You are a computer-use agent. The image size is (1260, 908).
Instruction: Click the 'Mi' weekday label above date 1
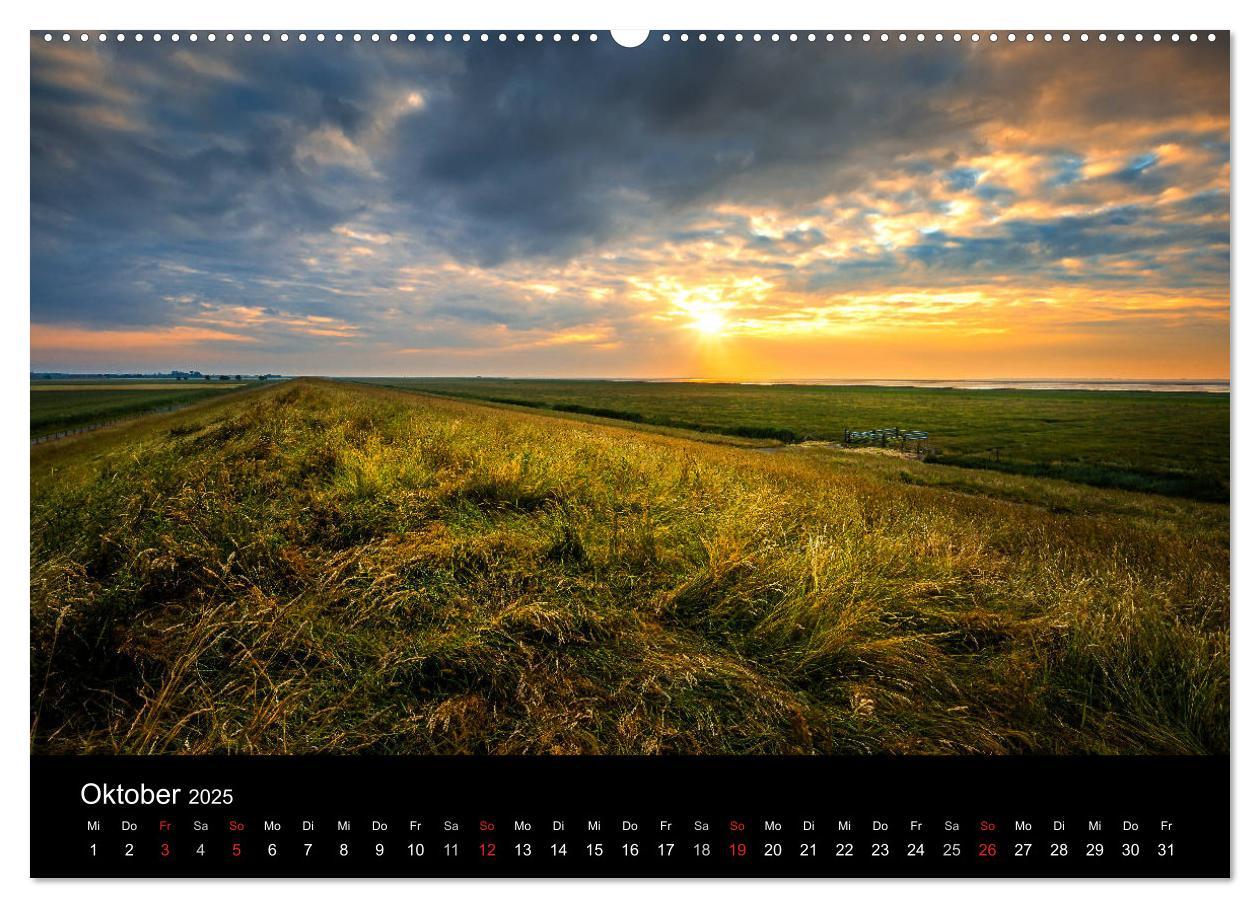pyautogui.click(x=94, y=826)
